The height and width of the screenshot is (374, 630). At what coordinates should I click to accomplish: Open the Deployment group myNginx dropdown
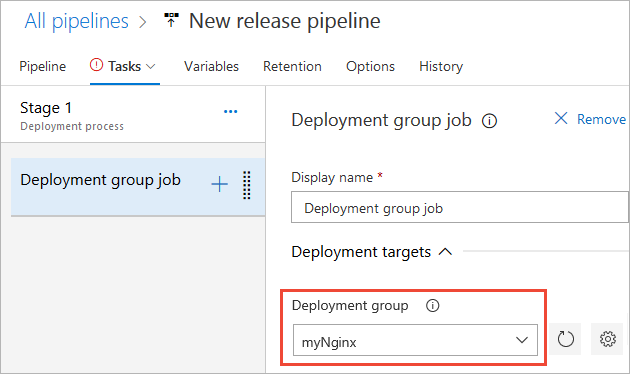point(415,340)
